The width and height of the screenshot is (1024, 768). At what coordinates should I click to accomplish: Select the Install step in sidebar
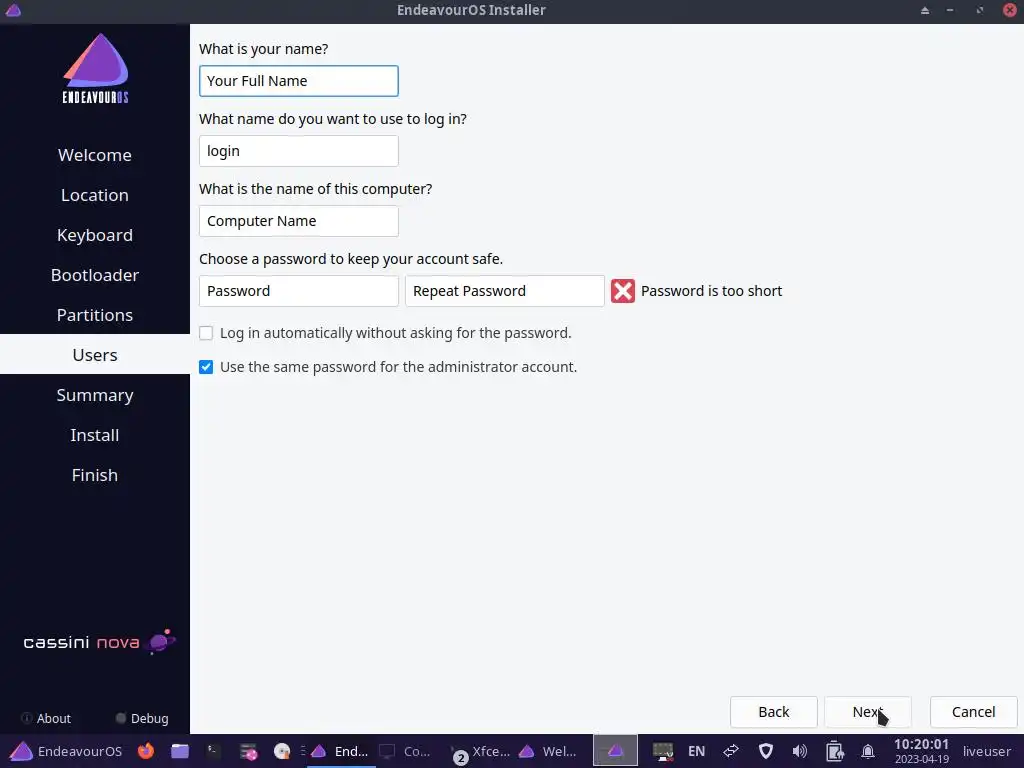(95, 435)
